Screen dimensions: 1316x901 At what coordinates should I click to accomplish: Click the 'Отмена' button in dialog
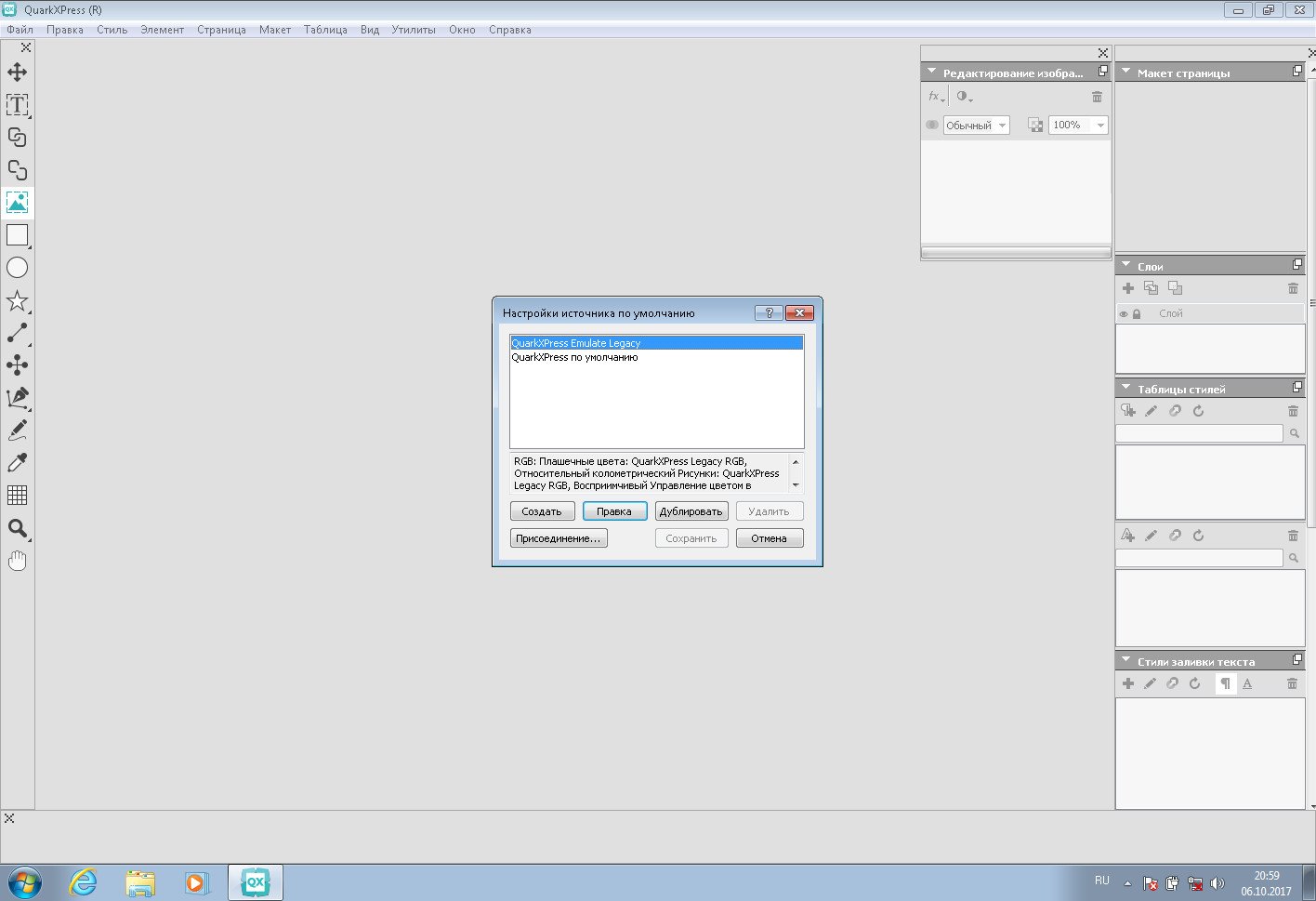(769, 538)
